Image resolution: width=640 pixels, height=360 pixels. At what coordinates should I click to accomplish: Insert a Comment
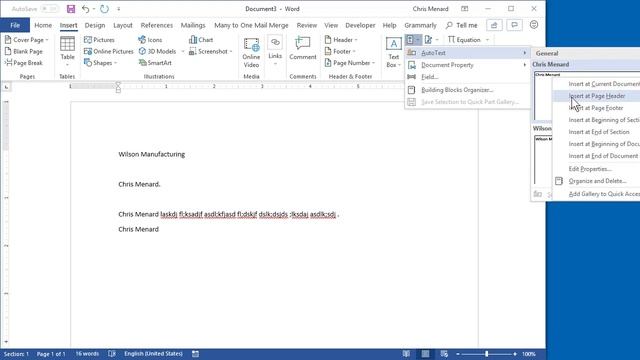coord(303,49)
